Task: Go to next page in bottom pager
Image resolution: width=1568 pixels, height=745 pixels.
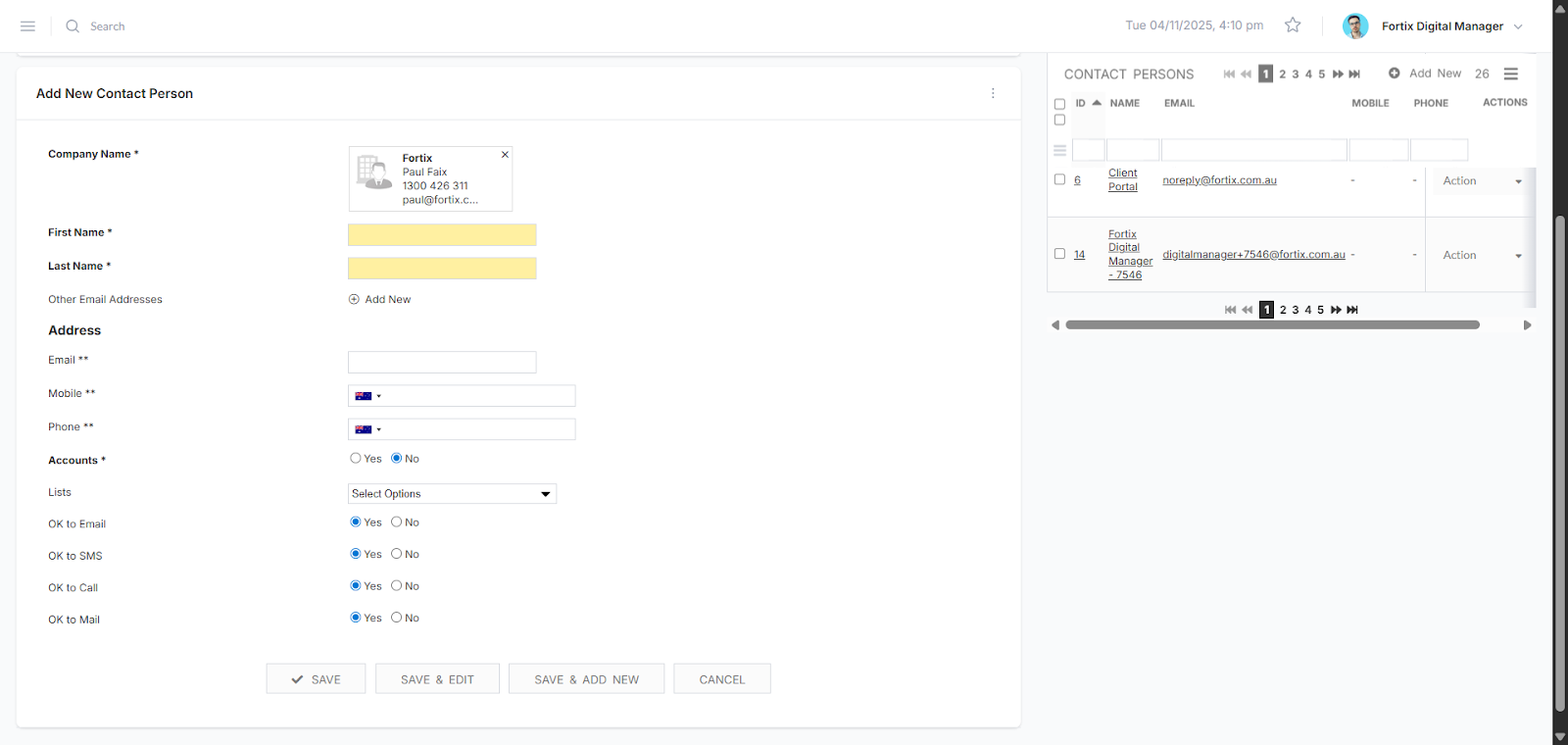Action: [1336, 310]
